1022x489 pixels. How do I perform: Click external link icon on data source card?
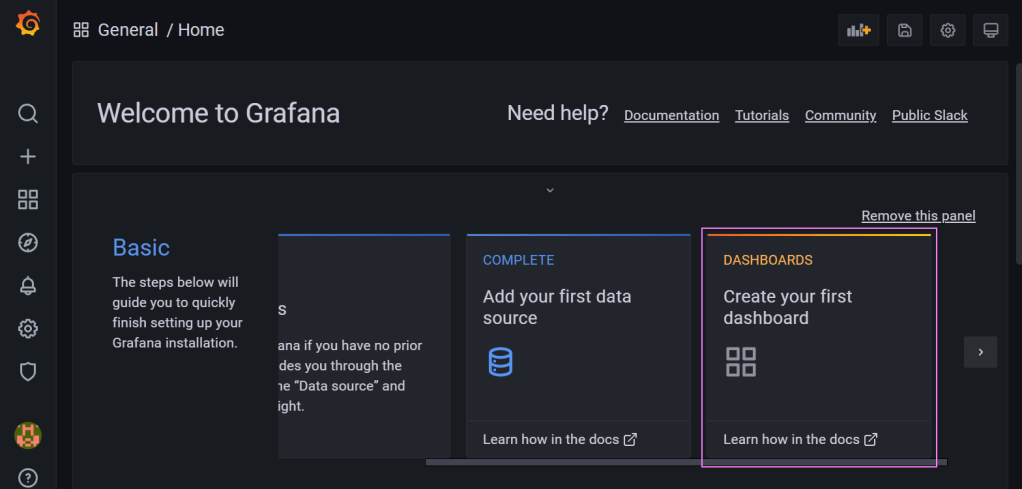tap(630, 439)
